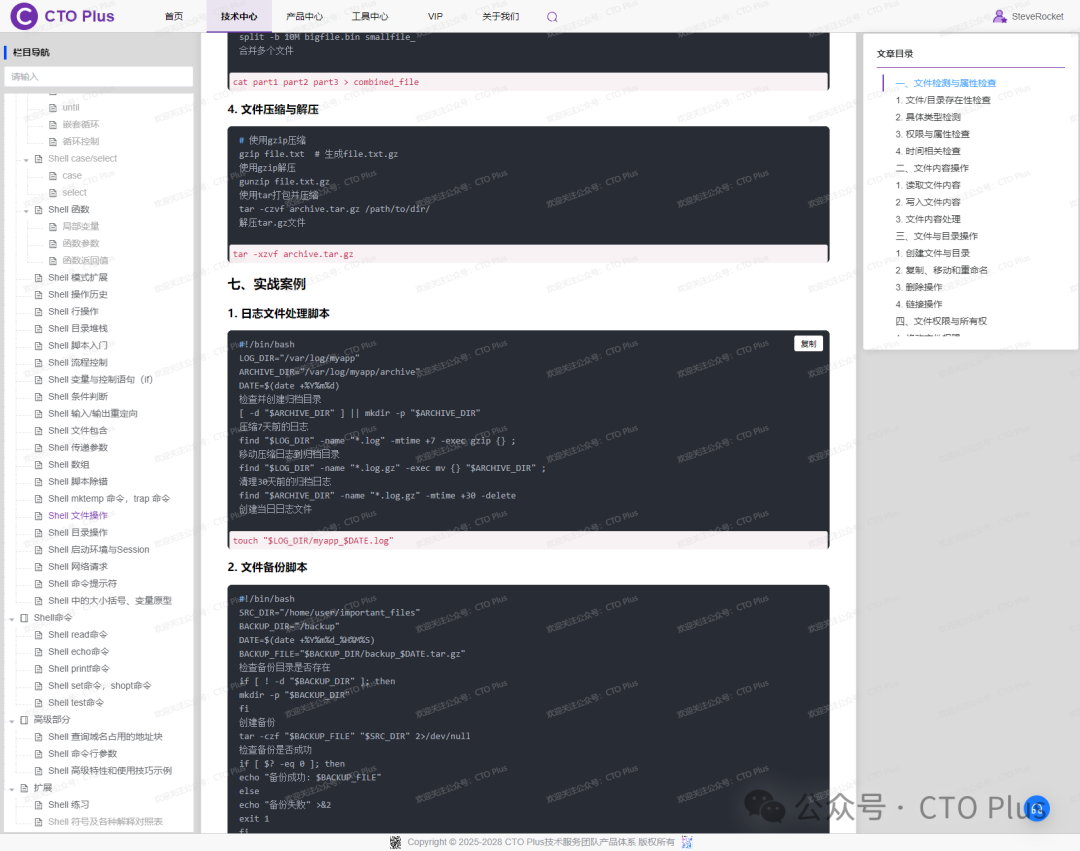Open '局部变量' under Shell 函数
The height and width of the screenshot is (851, 1080).
click(81, 227)
